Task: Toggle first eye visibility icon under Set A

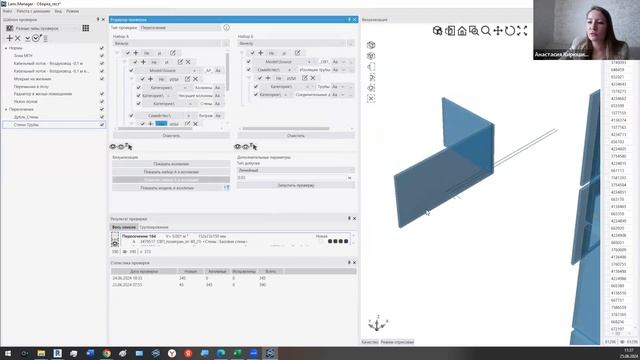Action: tap(113, 147)
